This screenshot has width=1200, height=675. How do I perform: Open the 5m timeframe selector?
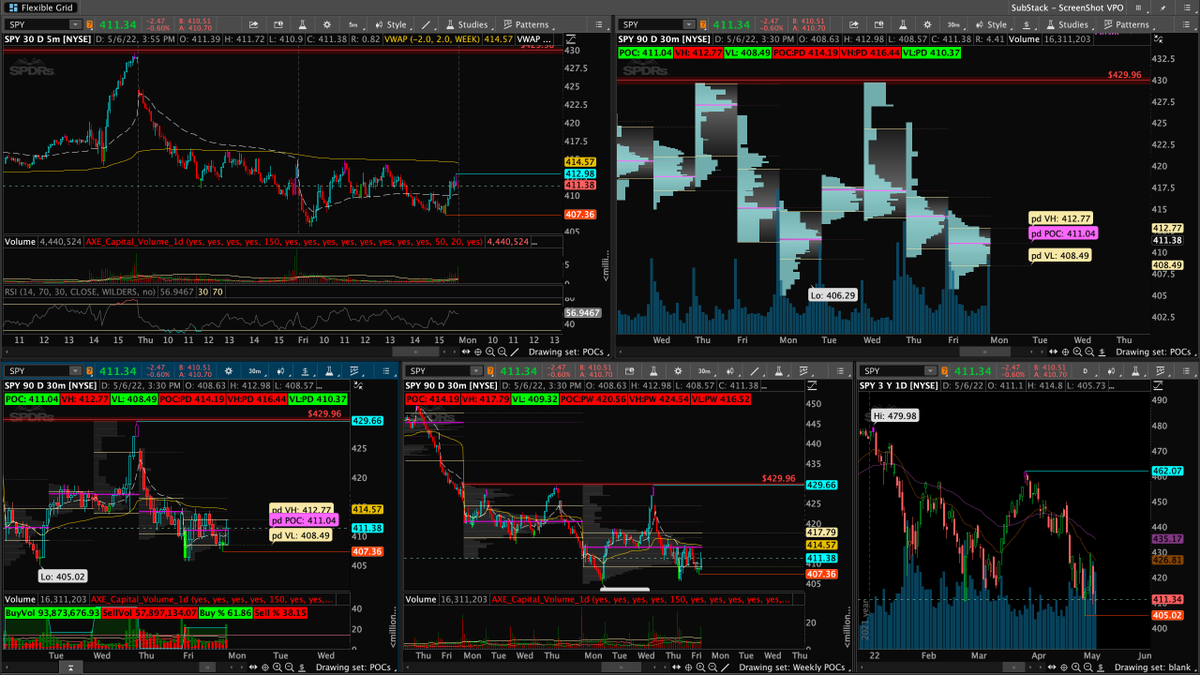[354, 24]
